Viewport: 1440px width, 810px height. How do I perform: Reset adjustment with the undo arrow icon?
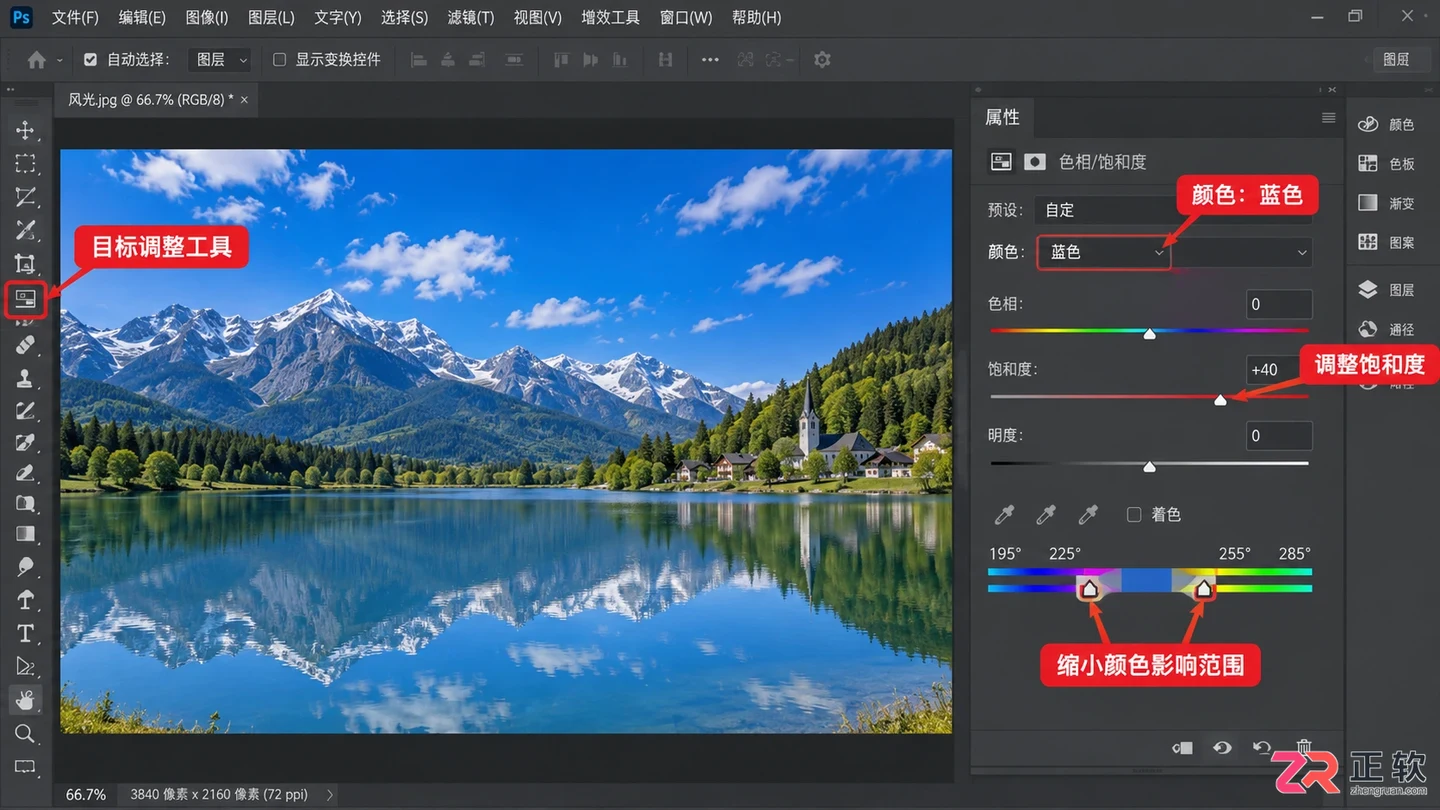click(x=1262, y=748)
